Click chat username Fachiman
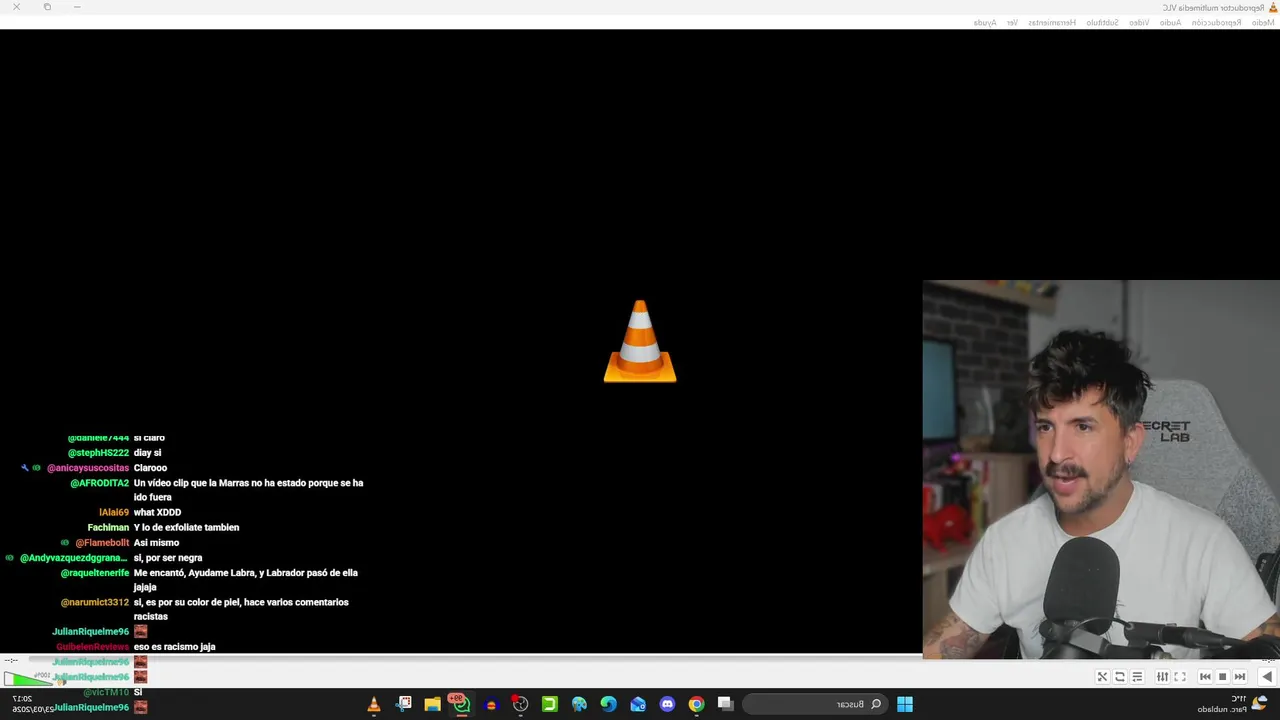 pyautogui.click(x=108, y=528)
